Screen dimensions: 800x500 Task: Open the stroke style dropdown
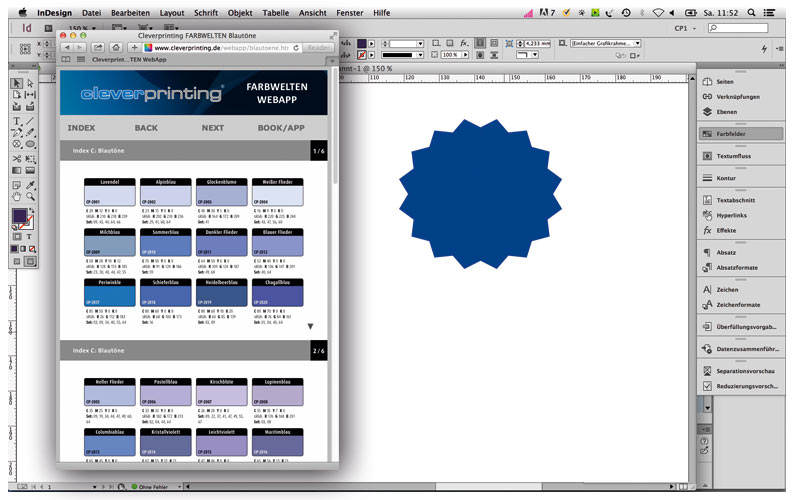[x=420, y=55]
